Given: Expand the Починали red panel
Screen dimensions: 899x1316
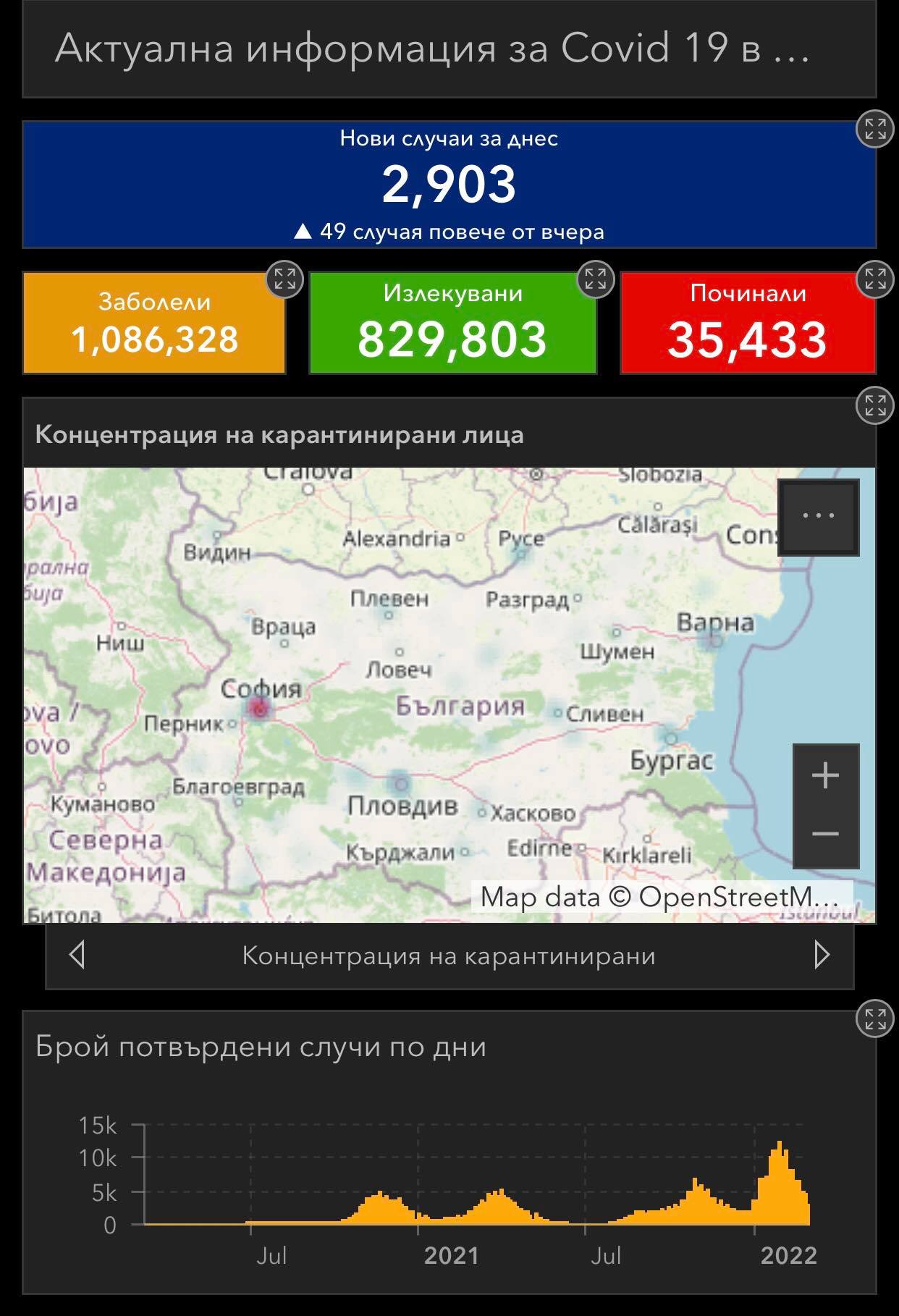Looking at the screenshot, I should pyautogui.click(x=875, y=279).
